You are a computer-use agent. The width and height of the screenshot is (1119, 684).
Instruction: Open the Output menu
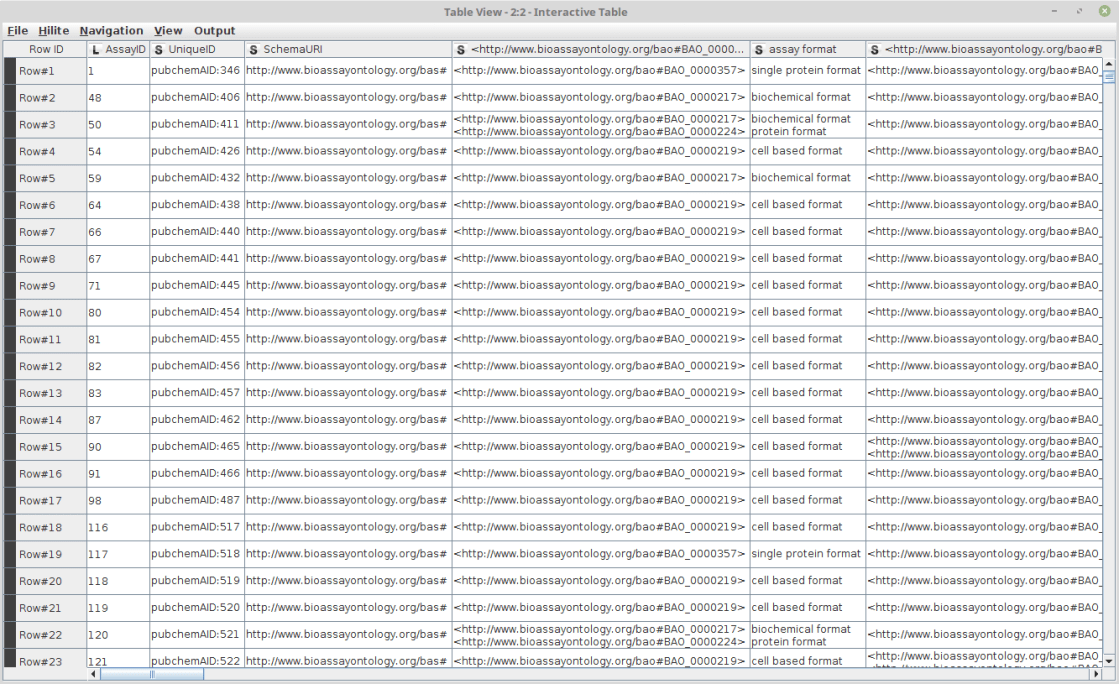coord(214,31)
